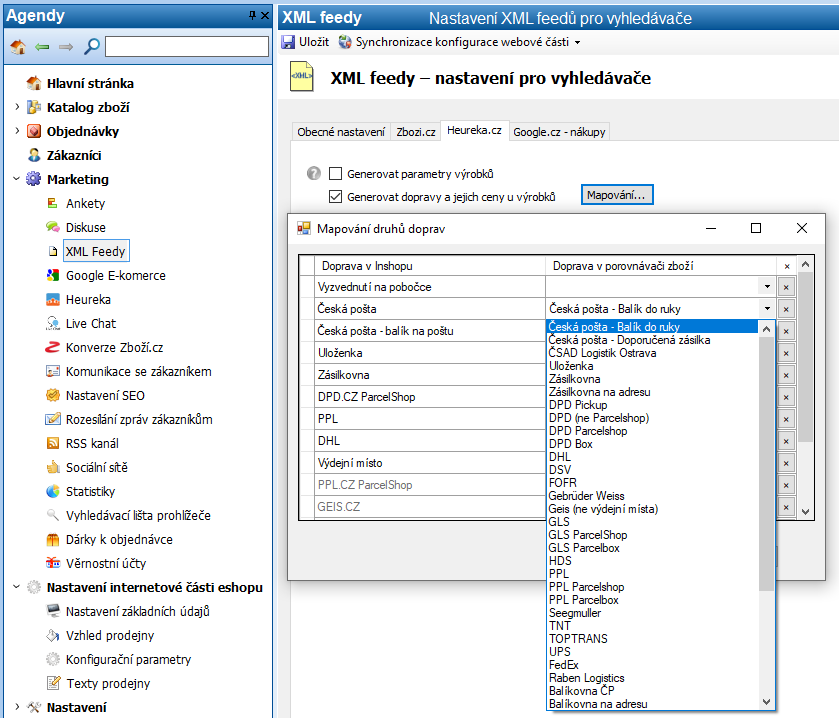Click the Nastavení SEO icon

52,395
